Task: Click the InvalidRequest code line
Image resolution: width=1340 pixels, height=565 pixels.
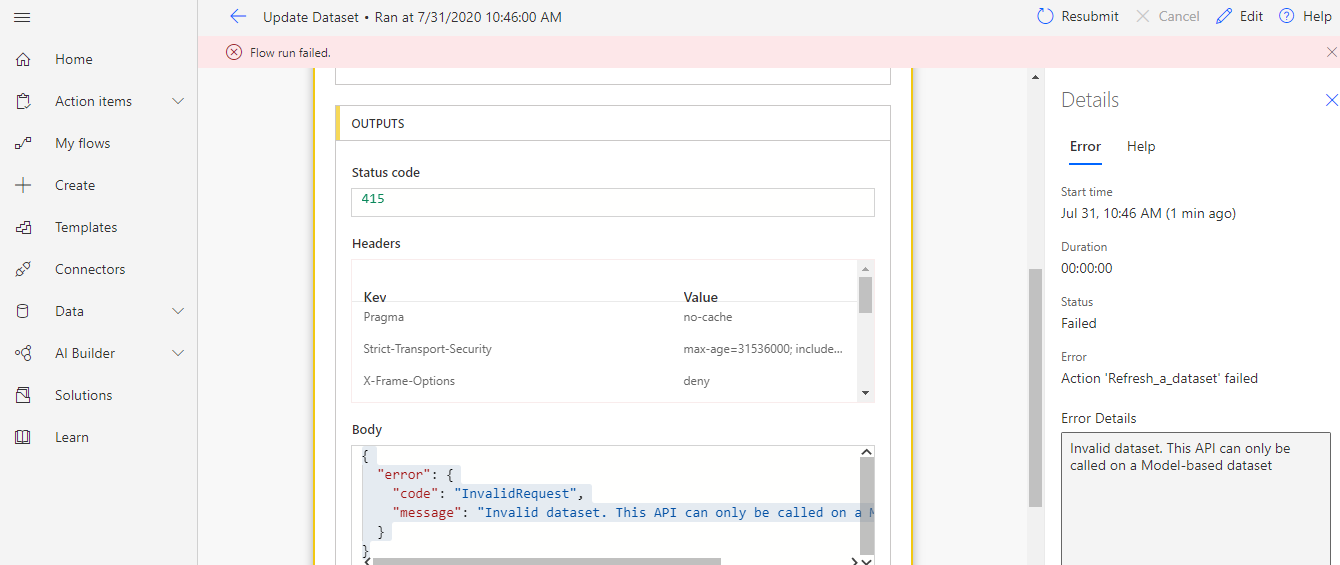Action: tap(487, 493)
